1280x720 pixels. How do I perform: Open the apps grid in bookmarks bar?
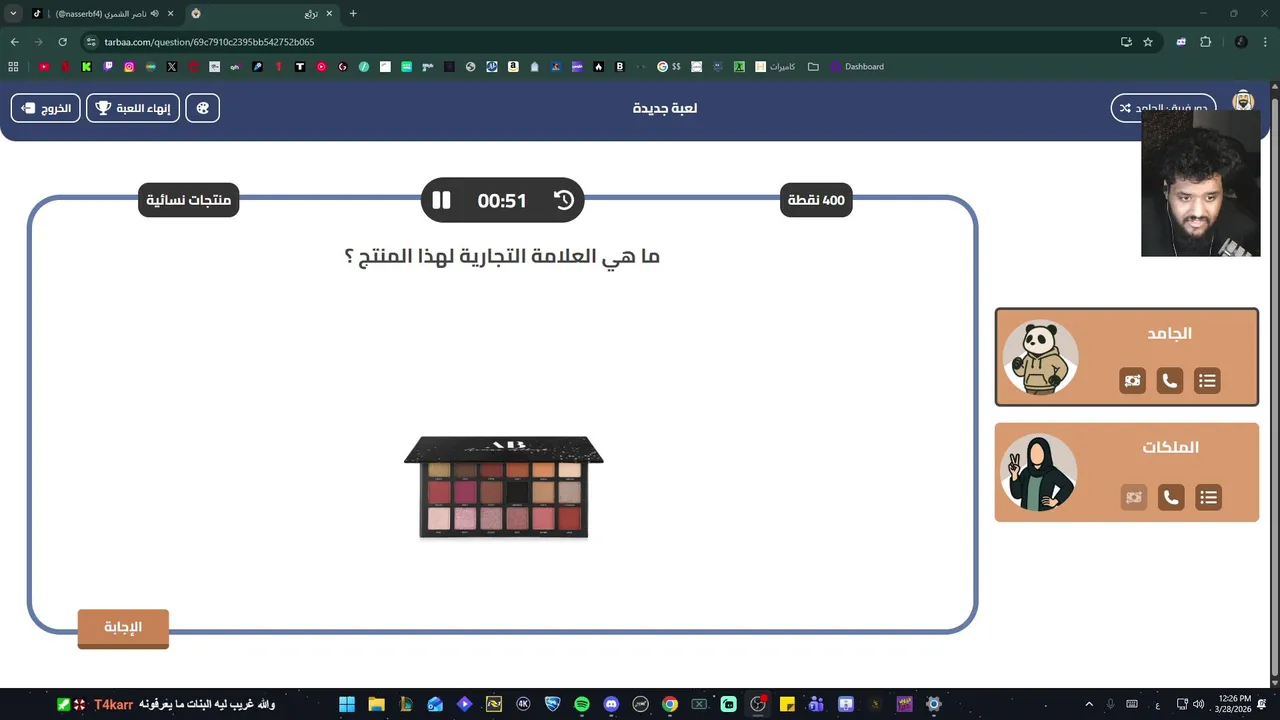tap(13, 67)
